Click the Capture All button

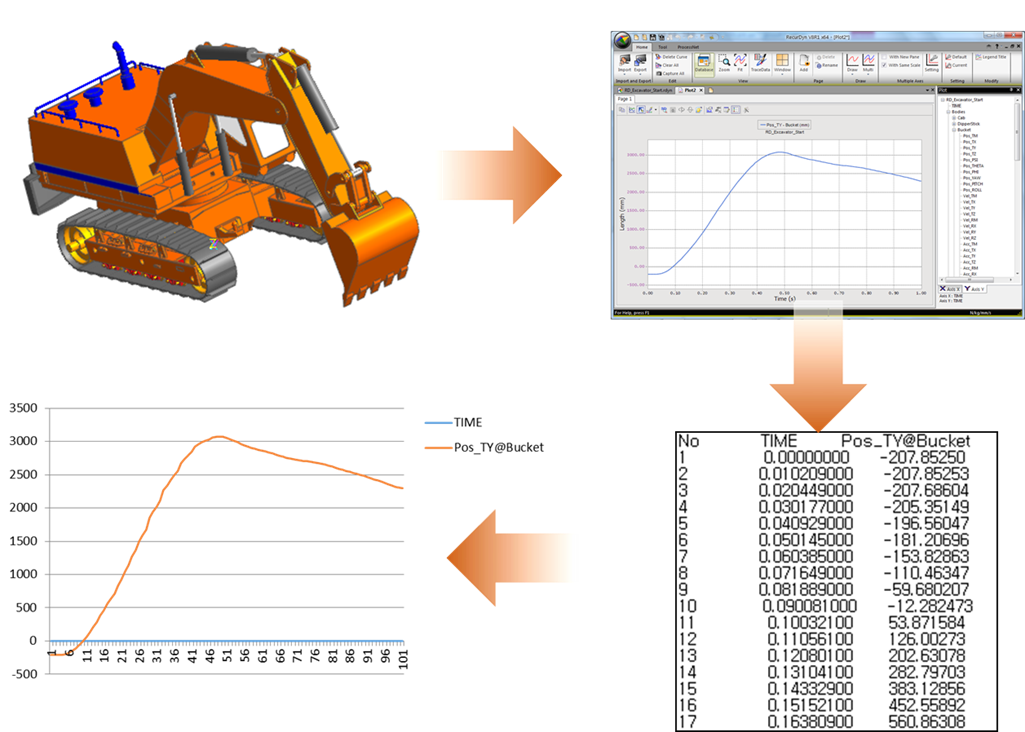coord(673,73)
